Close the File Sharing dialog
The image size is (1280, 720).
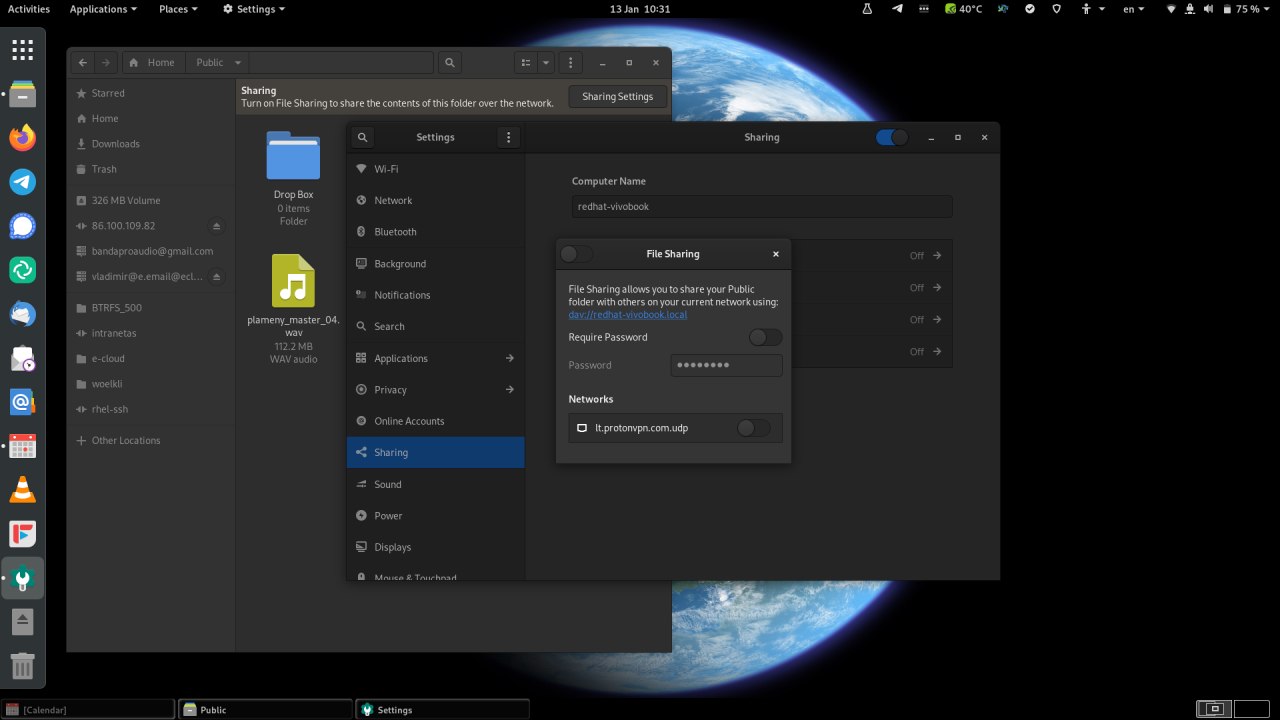click(775, 254)
